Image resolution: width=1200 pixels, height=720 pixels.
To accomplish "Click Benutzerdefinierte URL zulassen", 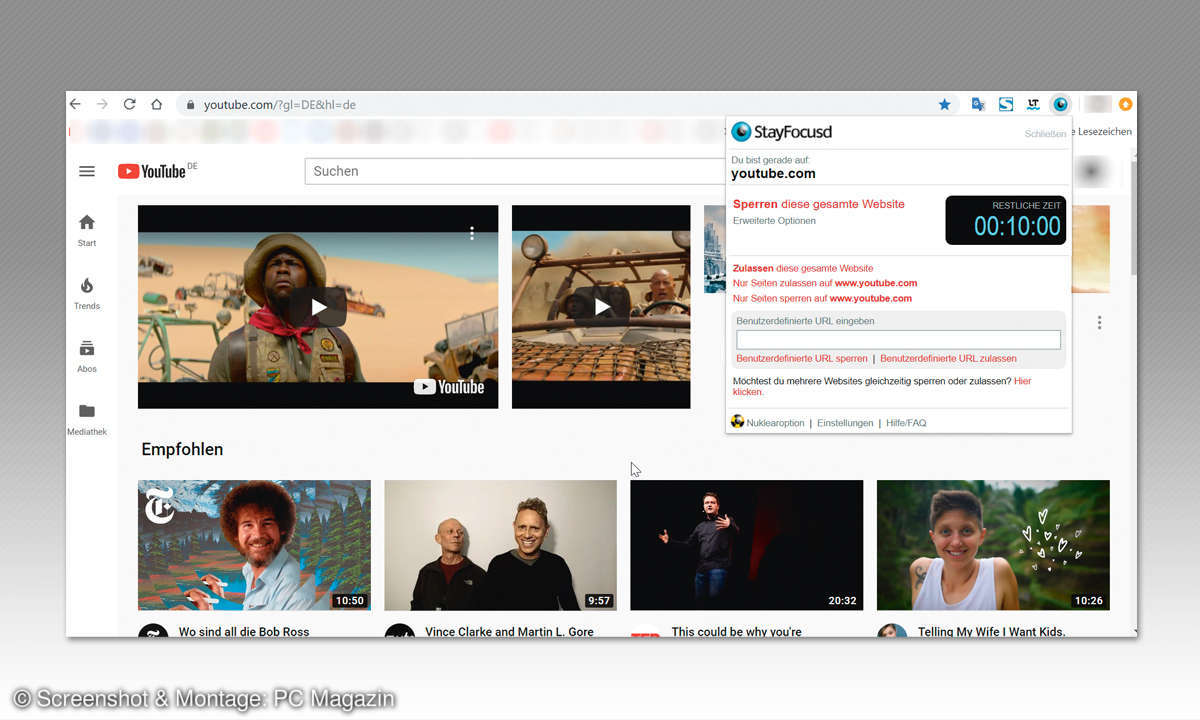I will point(948,358).
